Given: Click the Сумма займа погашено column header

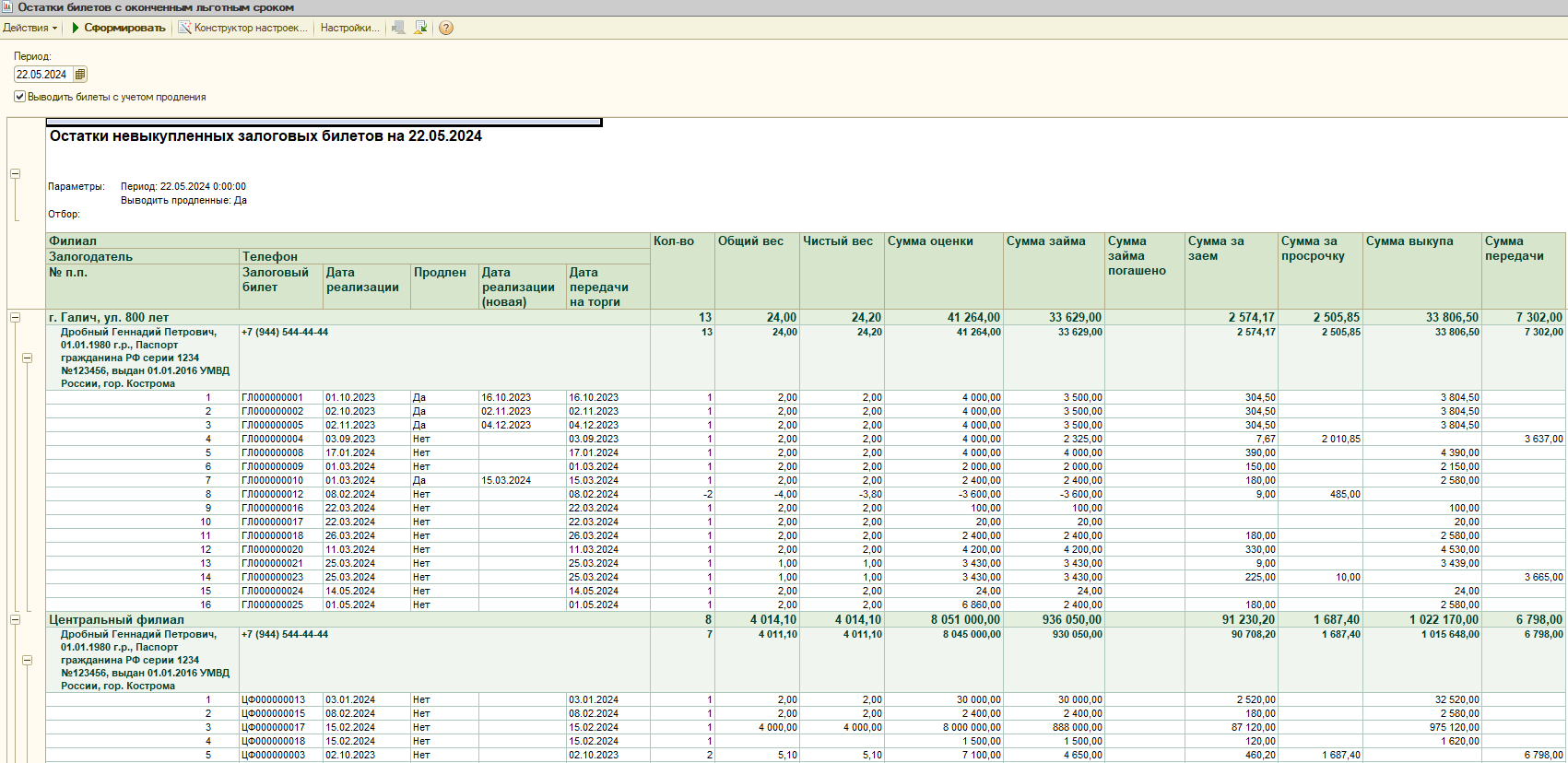Looking at the screenshot, I should 1145,271.
